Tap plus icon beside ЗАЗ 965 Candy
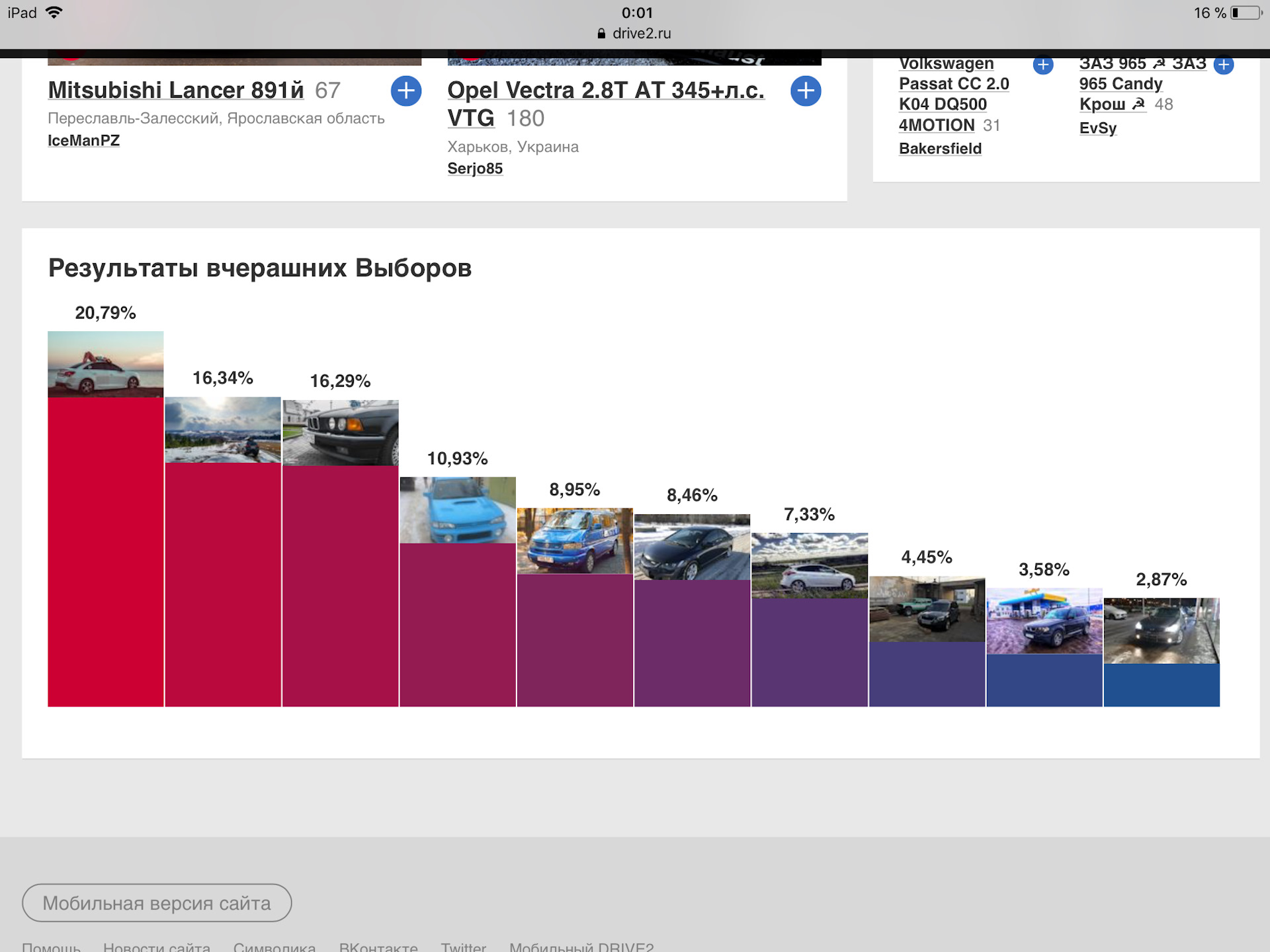Image resolution: width=1270 pixels, height=952 pixels. pyautogui.click(x=1224, y=65)
